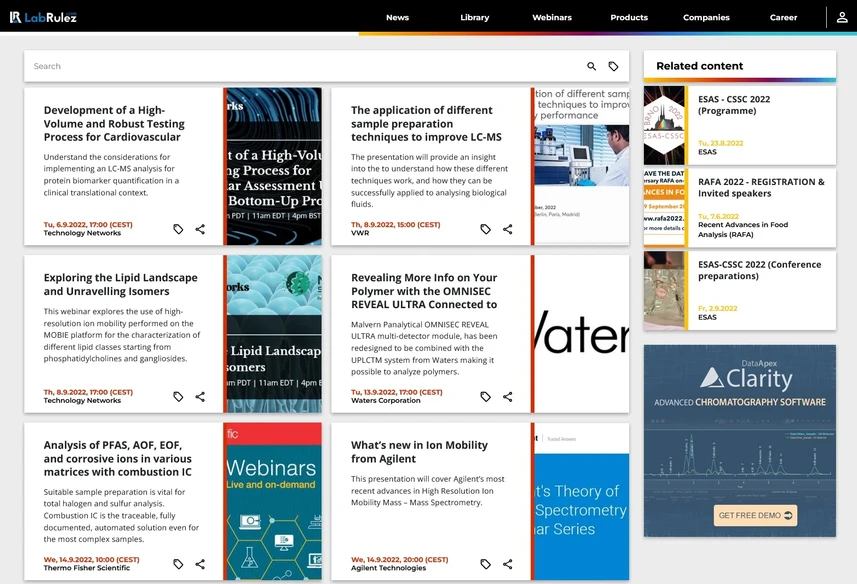Share the Cardiovascular testing webinar card

pos(200,229)
